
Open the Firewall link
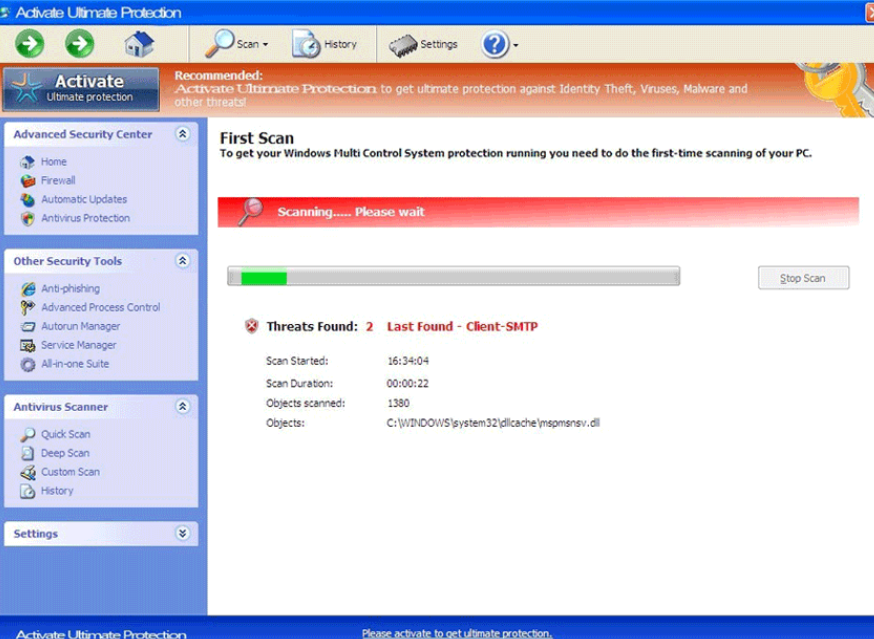[58, 181]
